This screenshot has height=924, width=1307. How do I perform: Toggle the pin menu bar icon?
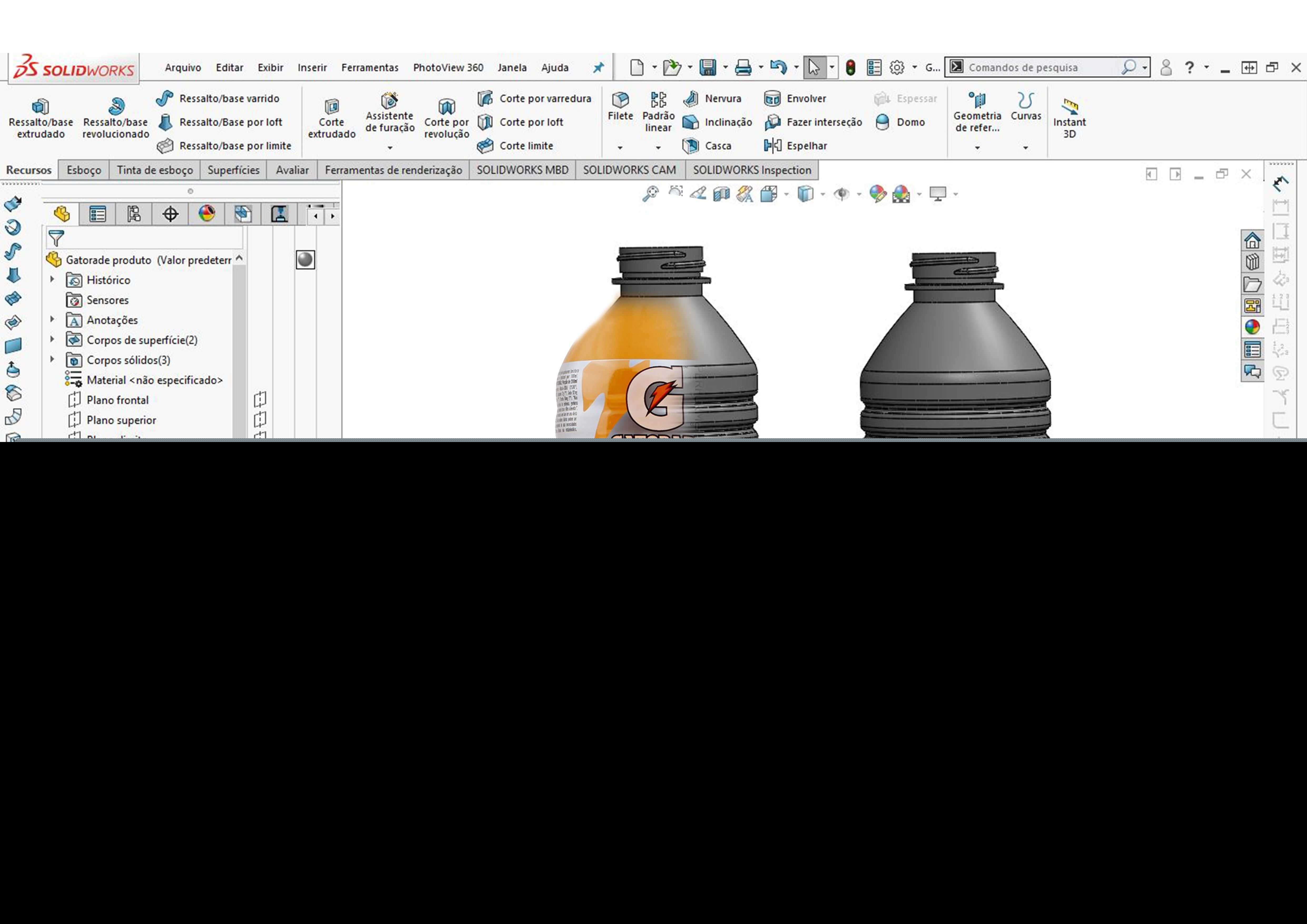point(598,68)
